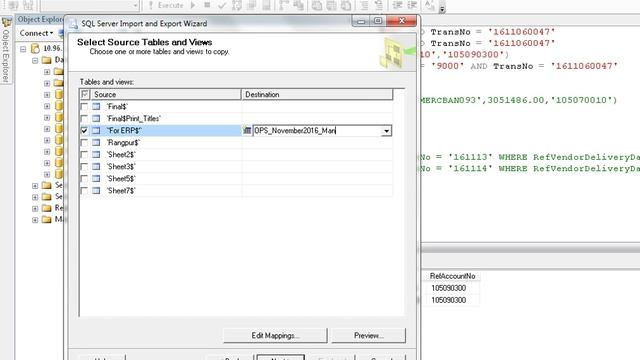
Task: Click the Parse checkmark icon in toolbar
Action: coord(222,6)
